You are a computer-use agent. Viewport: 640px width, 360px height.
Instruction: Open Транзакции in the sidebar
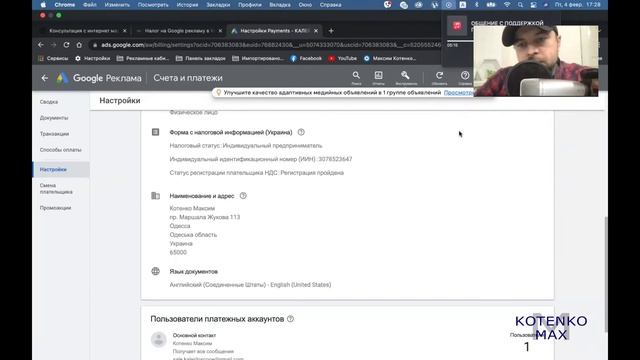pos(54,134)
